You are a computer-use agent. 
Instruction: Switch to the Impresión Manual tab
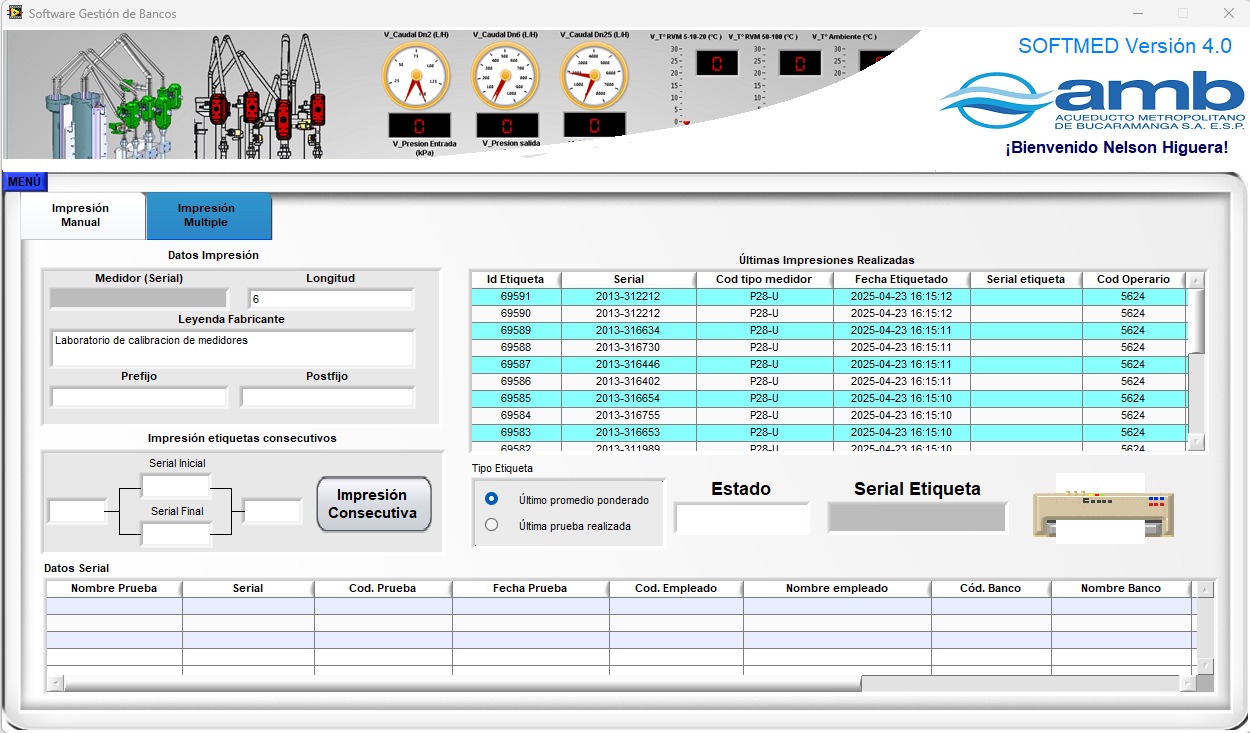point(82,215)
